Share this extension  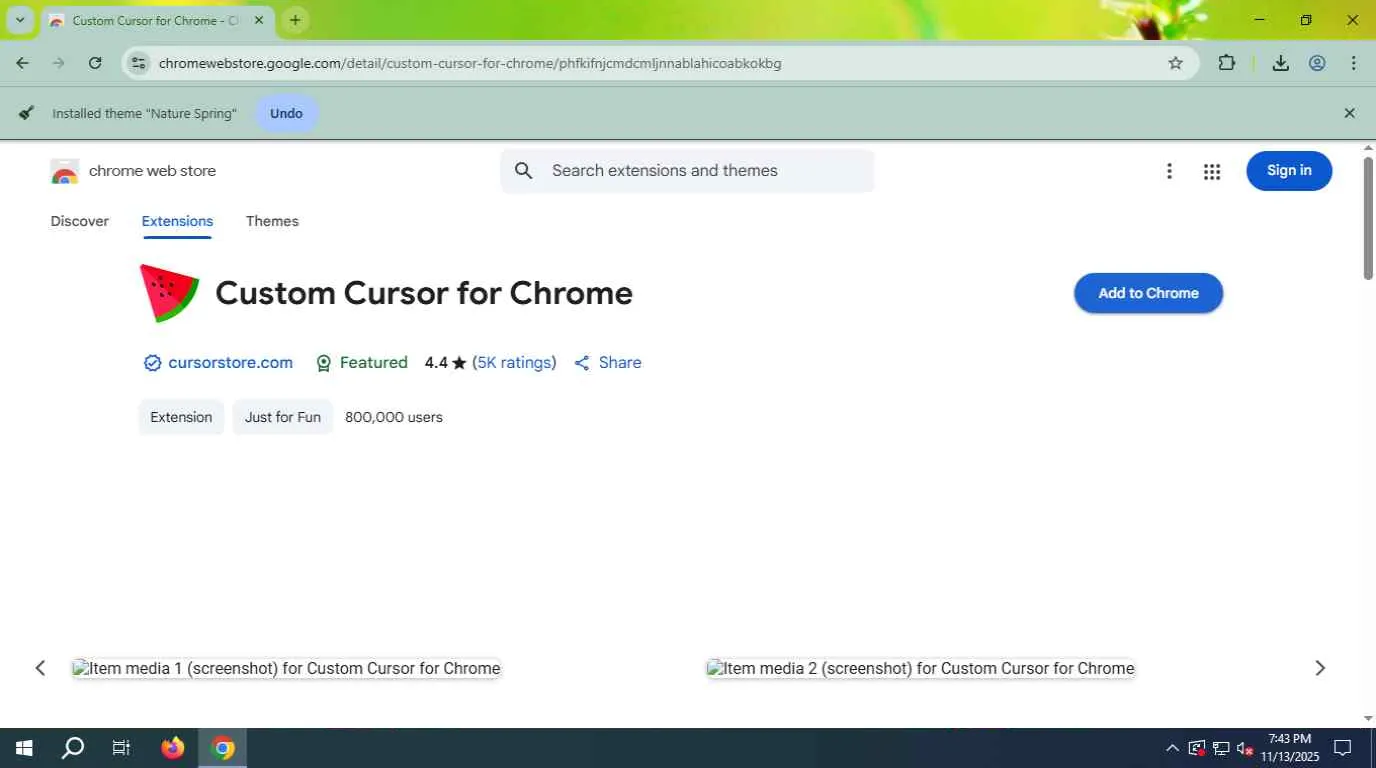pyautogui.click(x=608, y=363)
